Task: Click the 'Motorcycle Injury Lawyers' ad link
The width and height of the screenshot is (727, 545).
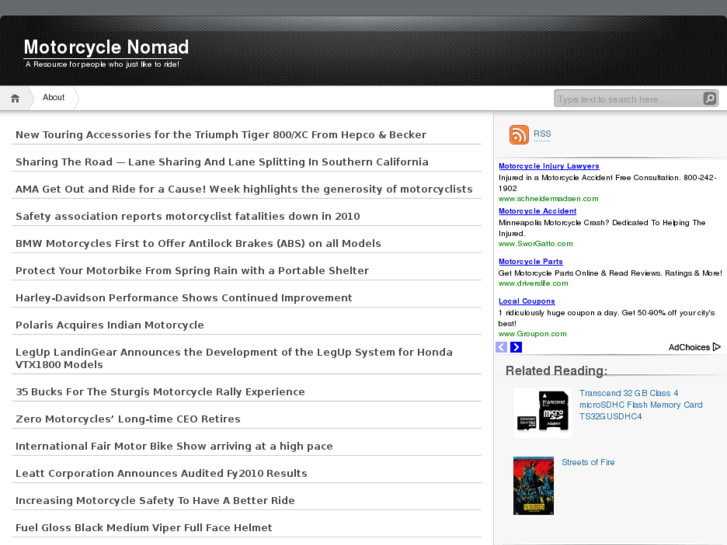Action: pyautogui.click(x=549, y=166)
